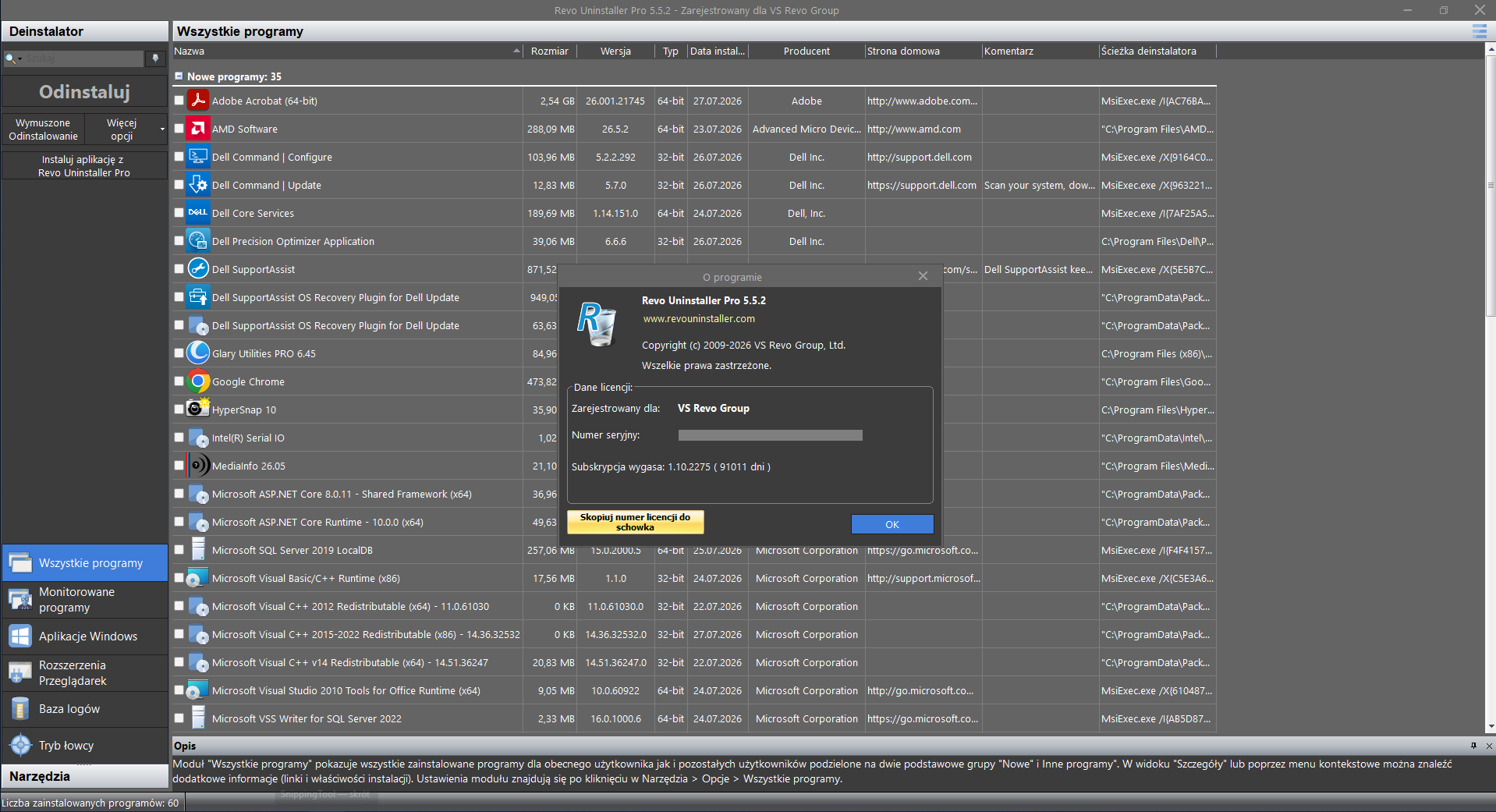1496x812 pixels.
Task: Open the Więcej opcji dropdown arrow
Action: [x=162, y=129]
